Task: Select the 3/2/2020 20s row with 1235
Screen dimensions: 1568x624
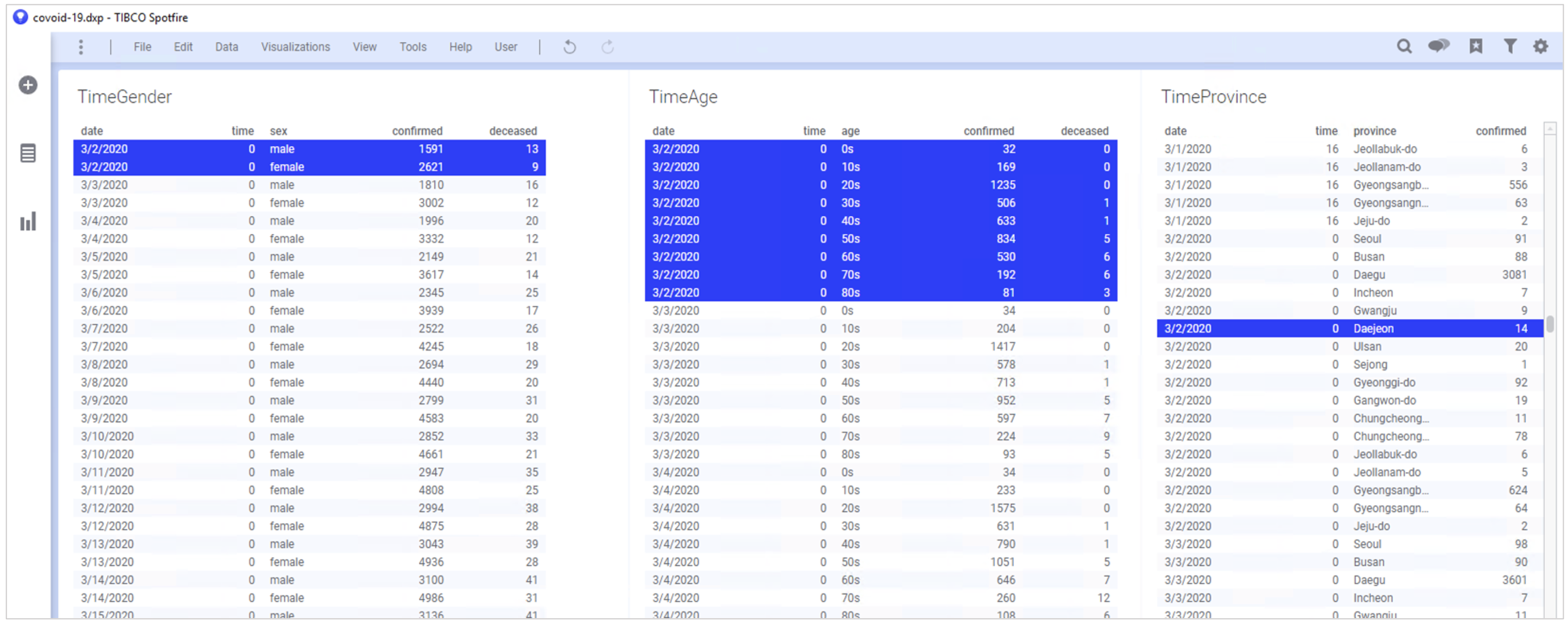Action: point(881,185)
